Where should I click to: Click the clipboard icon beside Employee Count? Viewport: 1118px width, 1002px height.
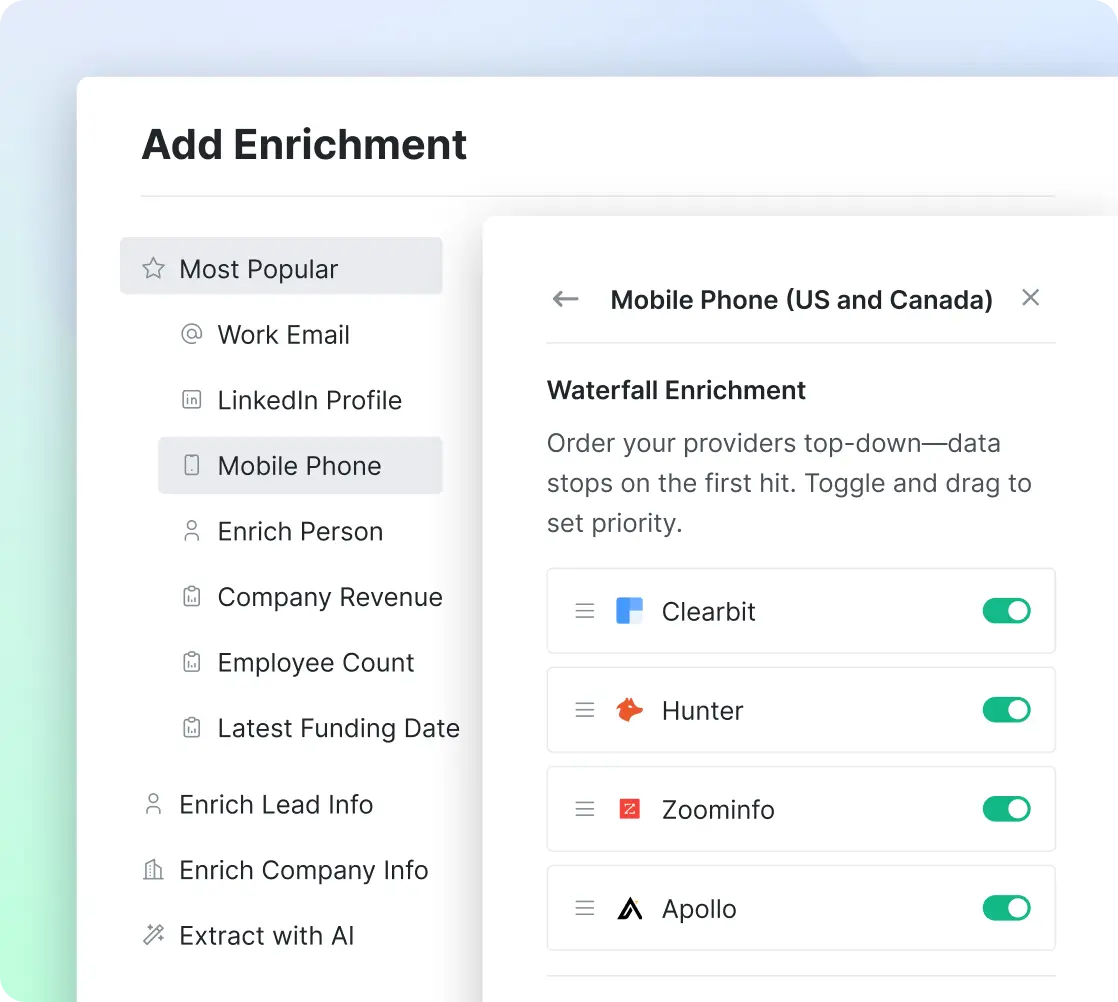tap(192, 662)
